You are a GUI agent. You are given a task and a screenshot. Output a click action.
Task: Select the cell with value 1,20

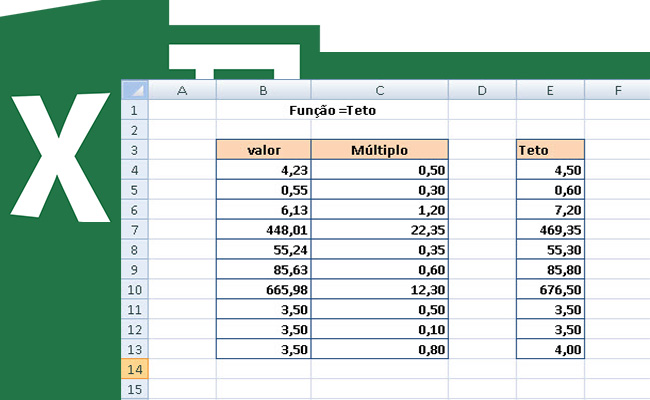(x=380, y=209)
